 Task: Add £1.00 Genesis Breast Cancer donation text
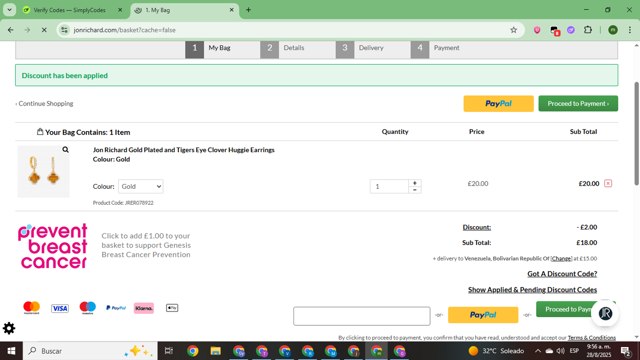pyautogui.click(x=146, y=245)
